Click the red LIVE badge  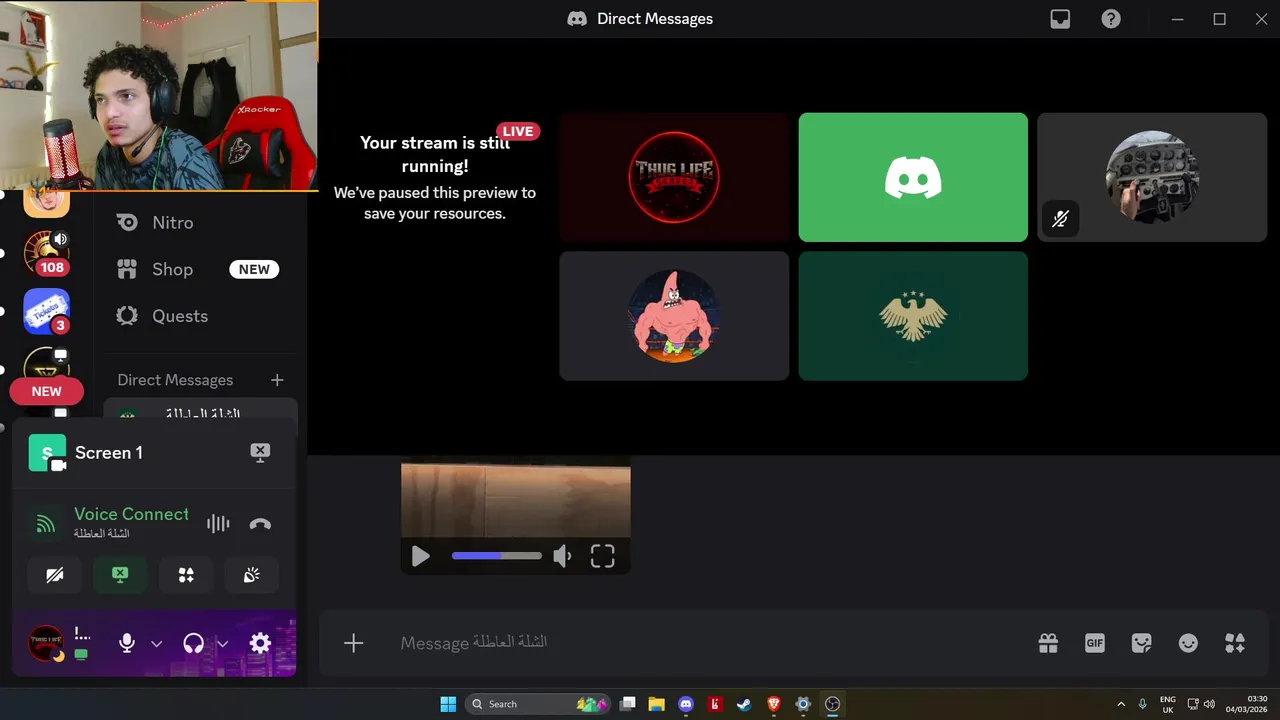pyautogui.click(x=518, y=131)
